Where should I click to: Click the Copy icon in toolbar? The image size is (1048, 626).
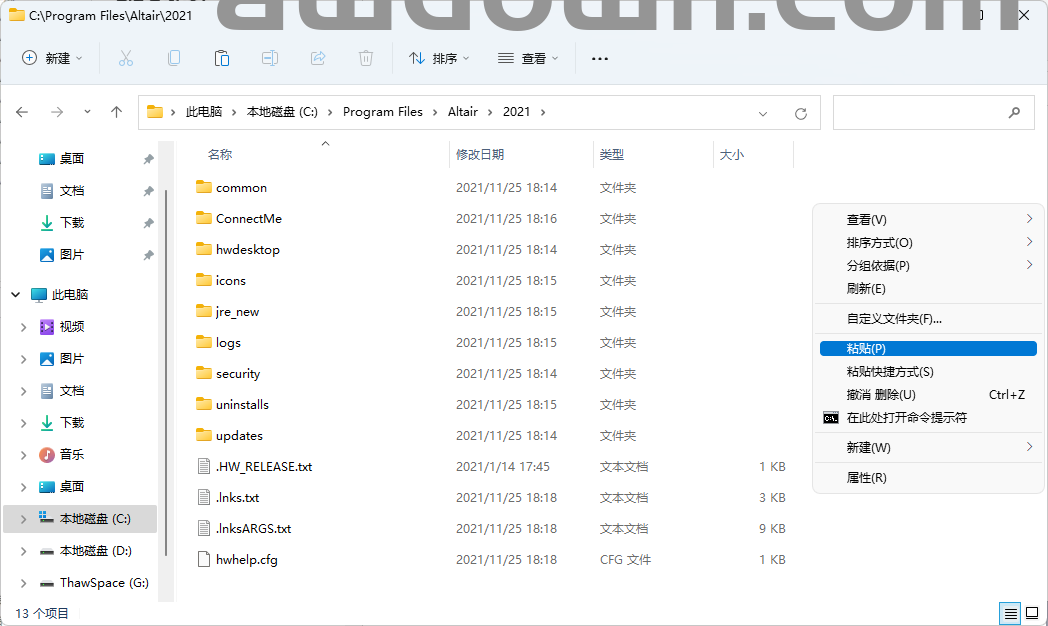(174, 59)
